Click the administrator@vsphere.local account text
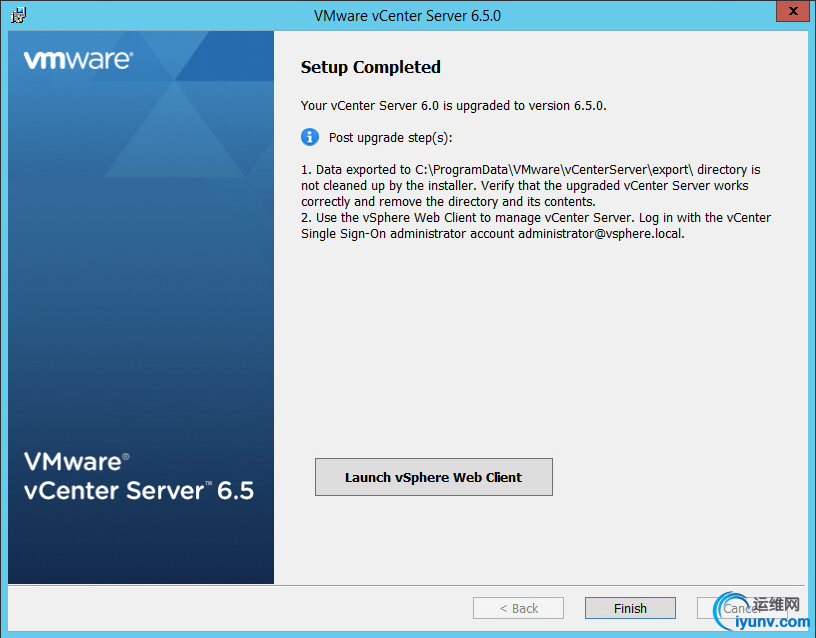Image resolution: width=816 pixels, height=638 pixels. point(601,234)
